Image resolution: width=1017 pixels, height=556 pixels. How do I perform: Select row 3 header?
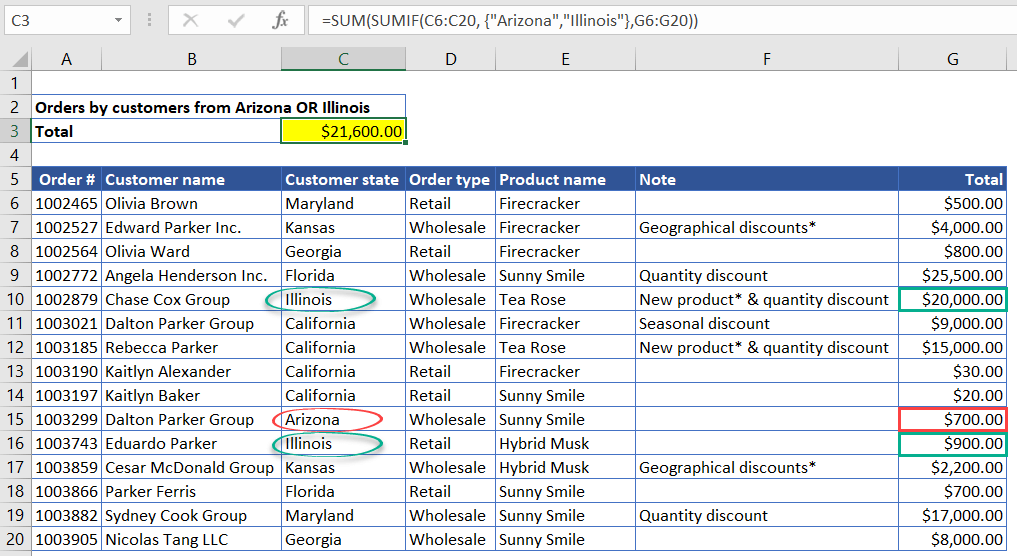coord(15,132)
